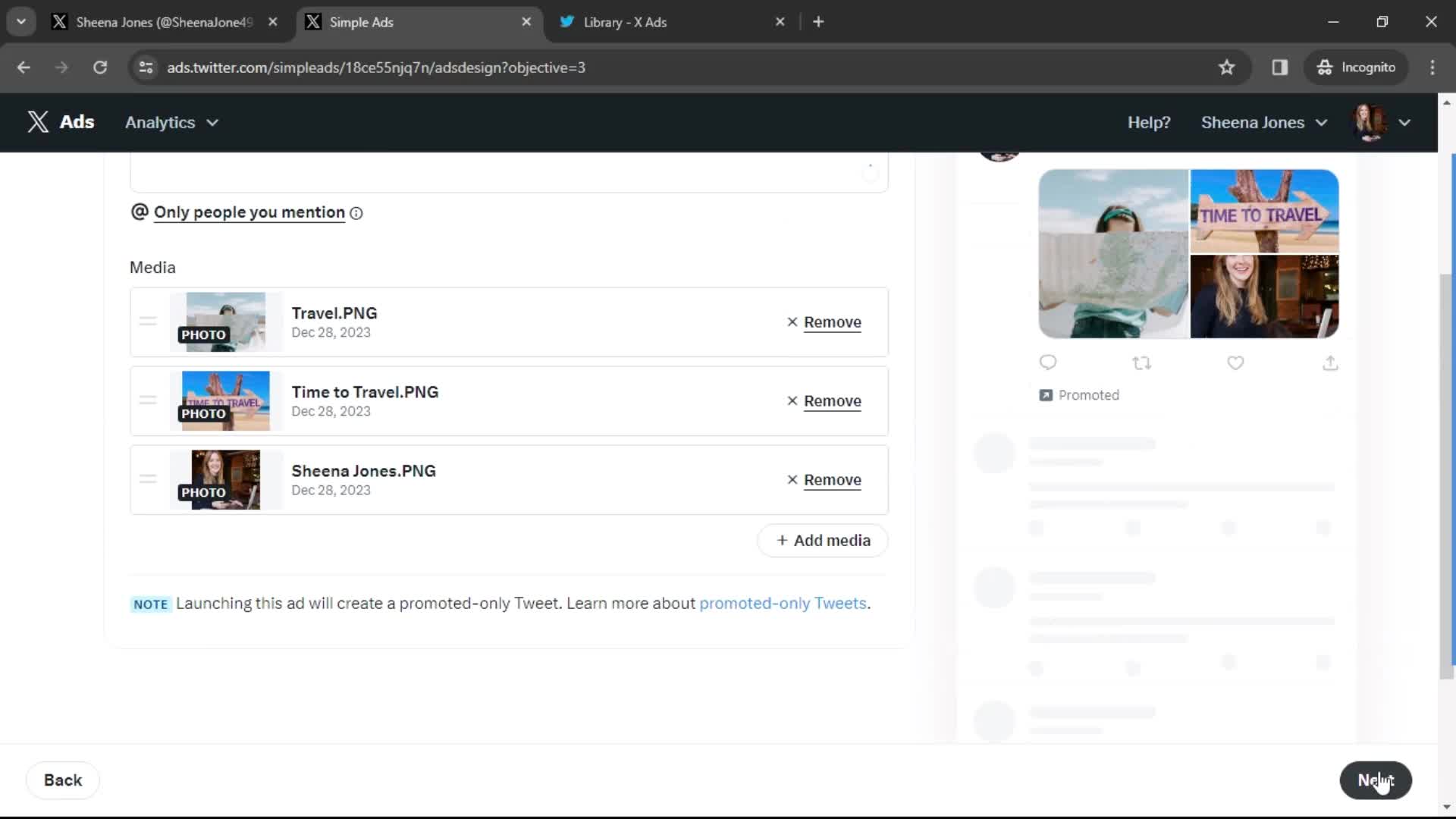
Task: Click Only people you mention toggle option
Action: tap(248, 212)
